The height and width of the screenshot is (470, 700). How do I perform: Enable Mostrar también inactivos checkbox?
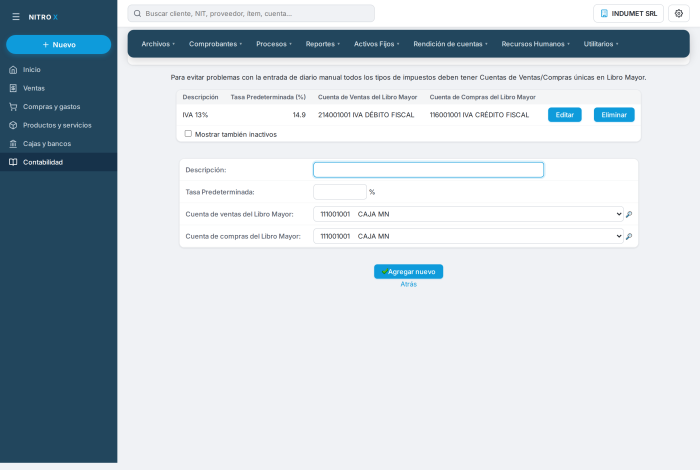[x=188, y=134]
